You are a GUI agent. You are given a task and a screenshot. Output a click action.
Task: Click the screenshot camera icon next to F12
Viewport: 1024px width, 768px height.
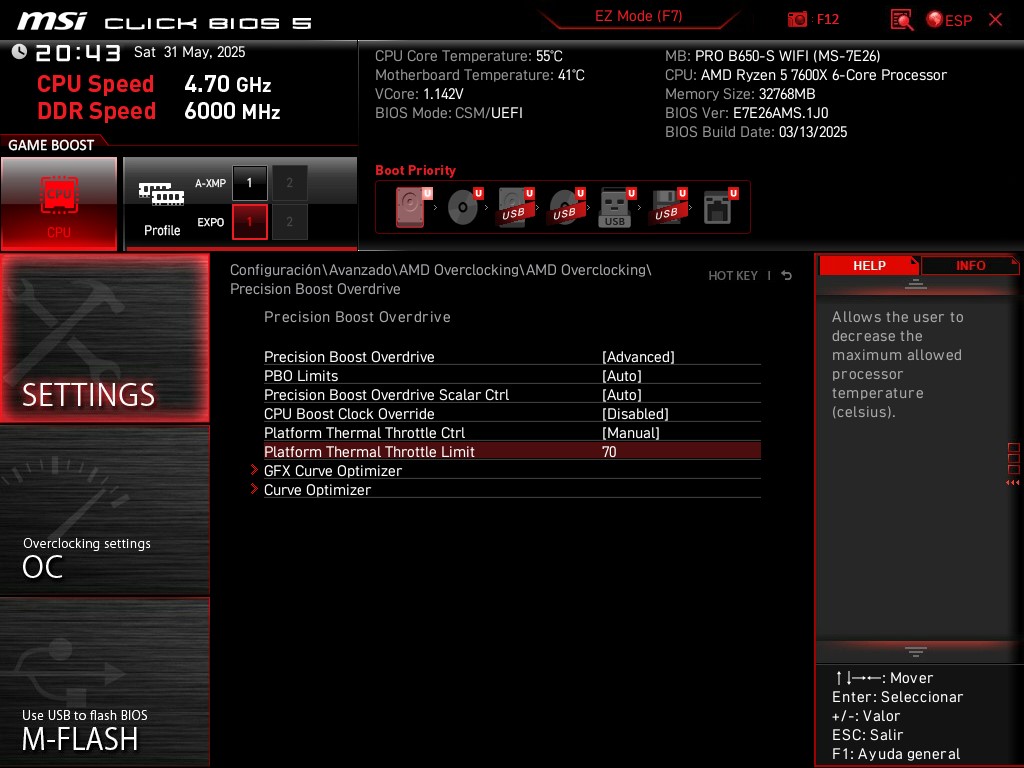(797, 19)
